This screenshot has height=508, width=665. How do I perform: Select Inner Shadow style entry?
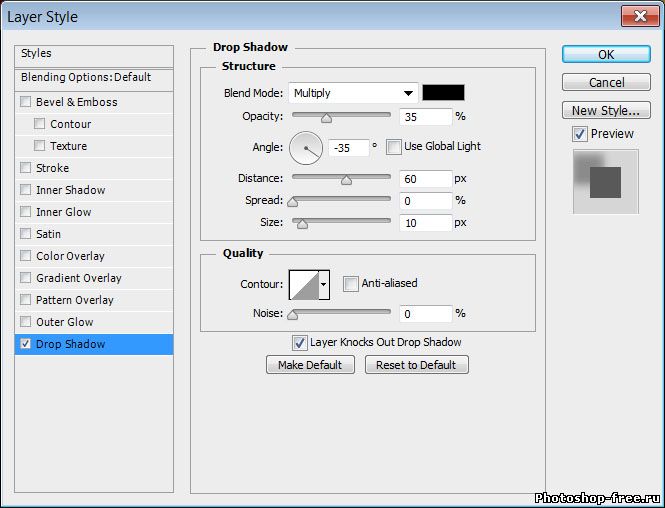tap(70, 190)
